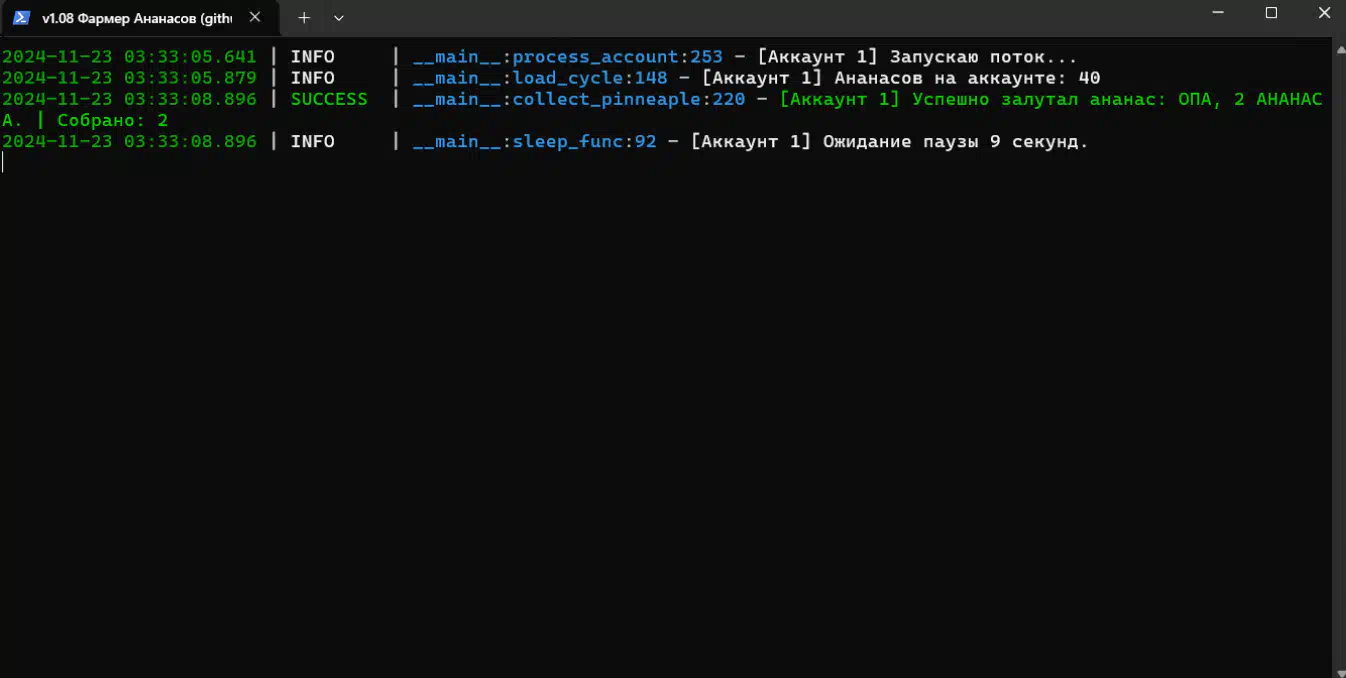Click the green Собрано: 2 text
1346x678 pixels.
(112, 120)
